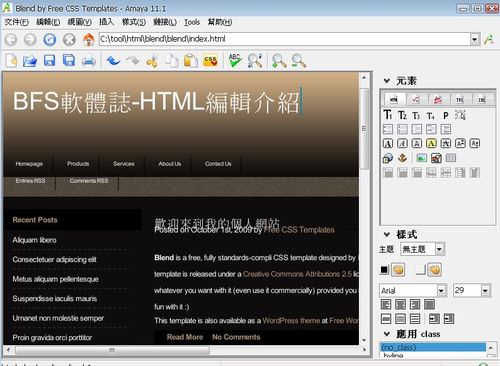This screenshot has height=366, width=500.
Task: Insert a T2 heading element
Action: point(402,115)
